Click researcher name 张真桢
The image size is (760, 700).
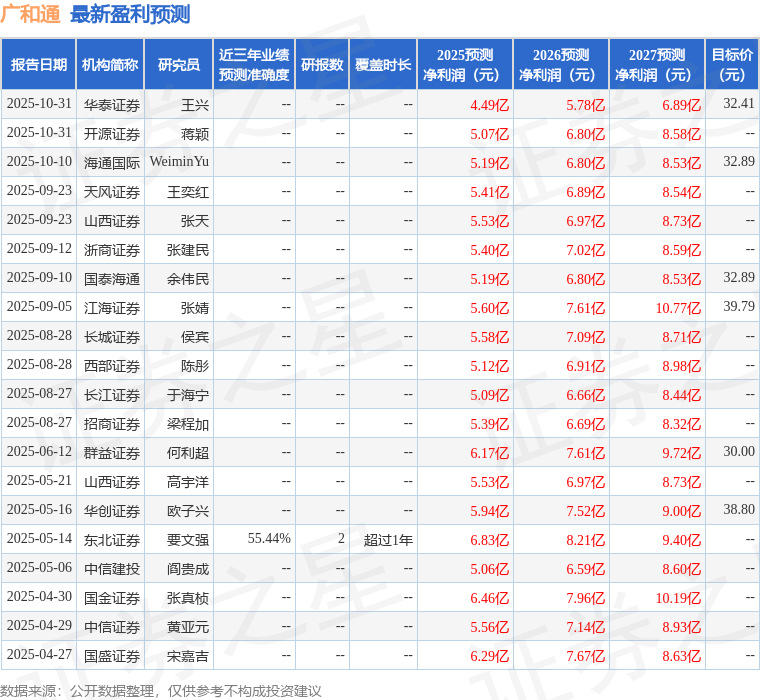point(188,598)
